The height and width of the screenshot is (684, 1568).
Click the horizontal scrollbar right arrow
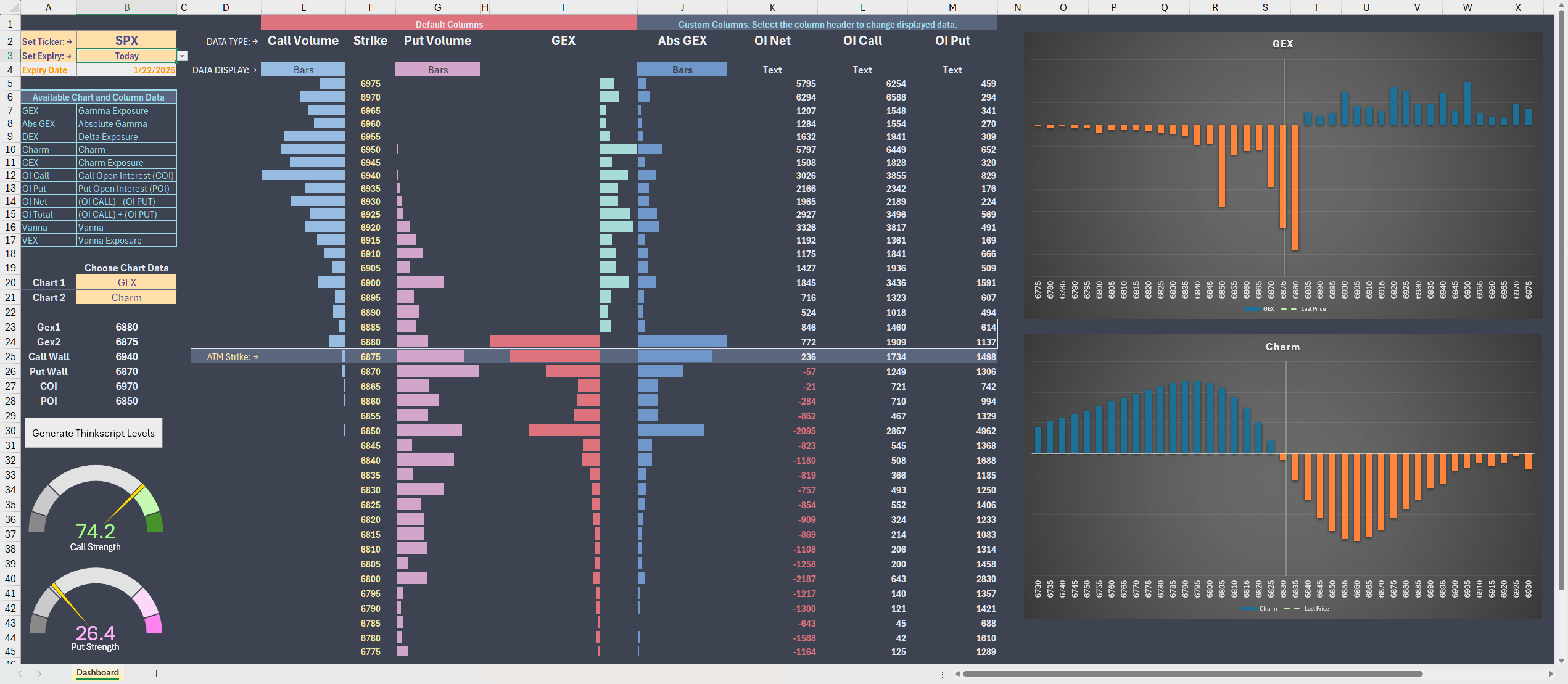pyautogui.click(x=1551, y=674)
